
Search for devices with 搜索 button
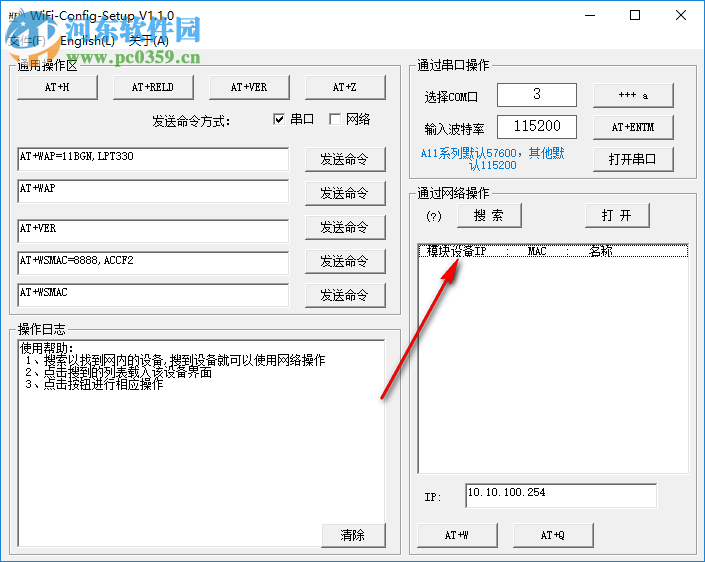click(489, 215)
